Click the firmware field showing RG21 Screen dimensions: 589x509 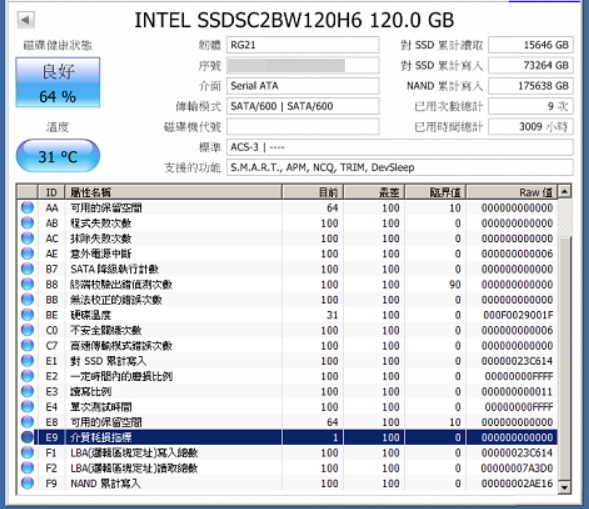click(303, 45)
